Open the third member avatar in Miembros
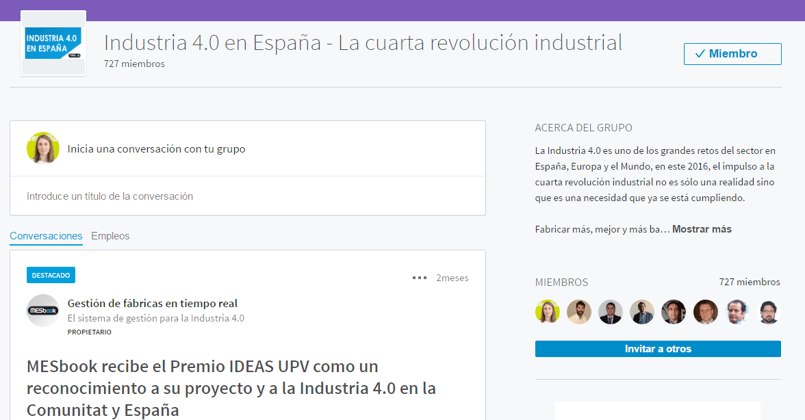Screen dimensions: 805x420 click(x=610, y=312)
